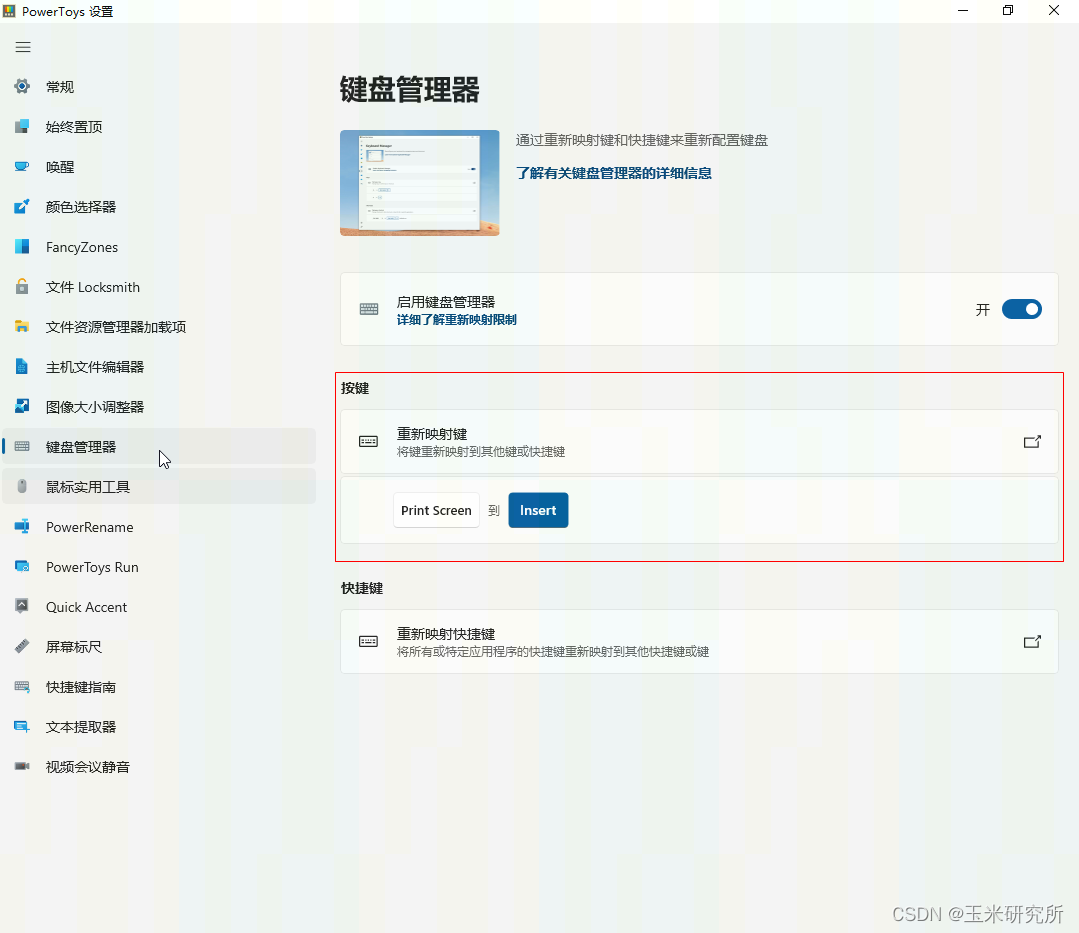The height and width of the screenshot is (933, 1079).
Task: Open 文件资源管理器加载项 page
Action: 159,327
